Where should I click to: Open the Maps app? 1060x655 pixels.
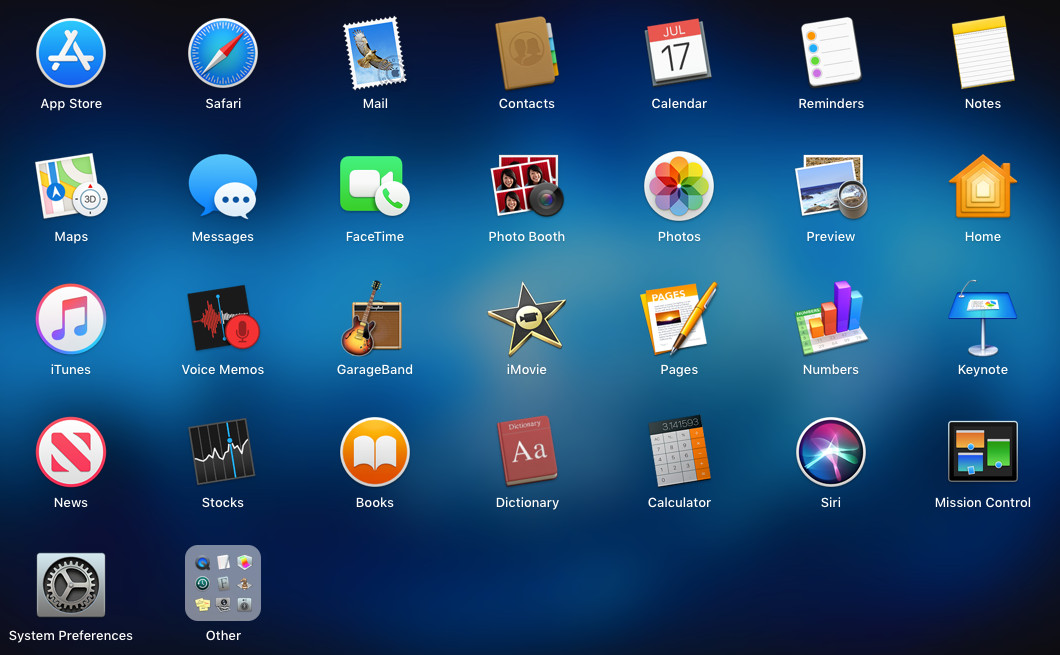(x=71, y=186)
